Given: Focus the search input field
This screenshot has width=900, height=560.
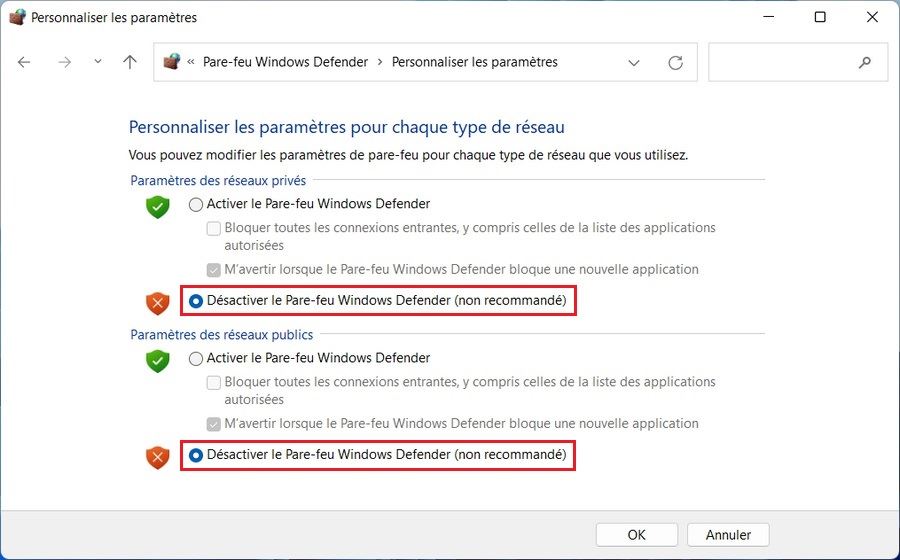Looking at the screenshot, I should point(798,62).
